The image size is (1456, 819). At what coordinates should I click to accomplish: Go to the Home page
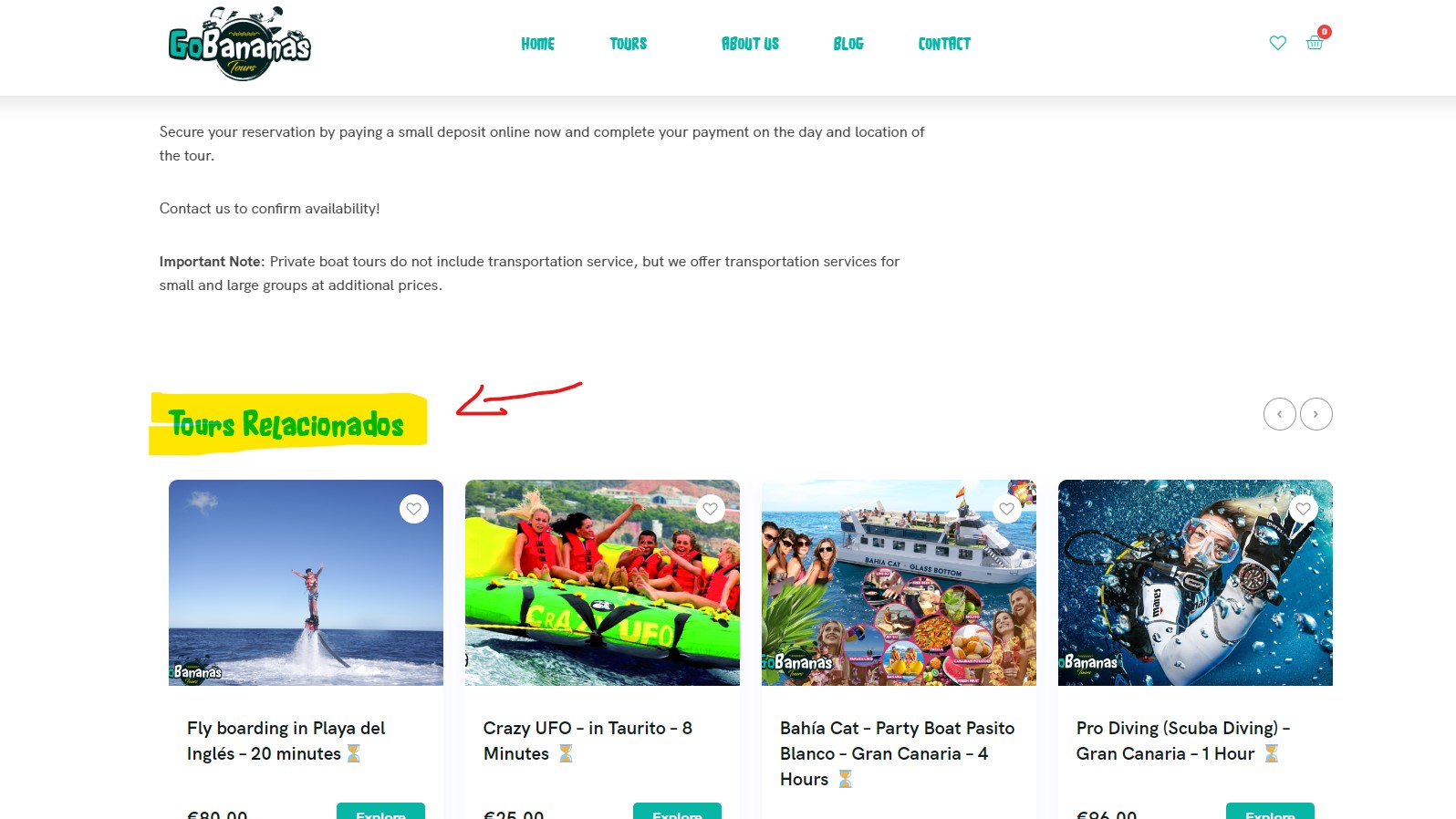pos(538,44)
